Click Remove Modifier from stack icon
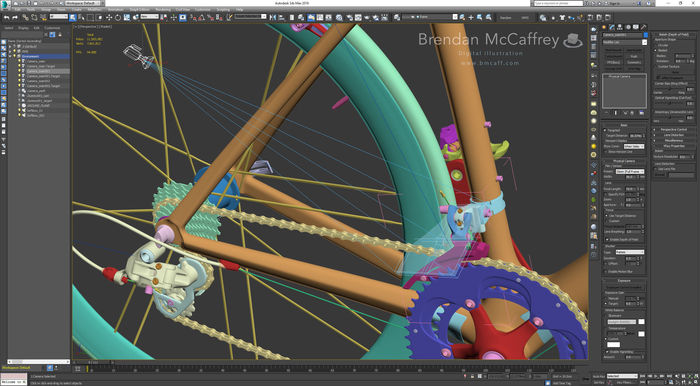The image size is (700, 386). pos(632,113)
